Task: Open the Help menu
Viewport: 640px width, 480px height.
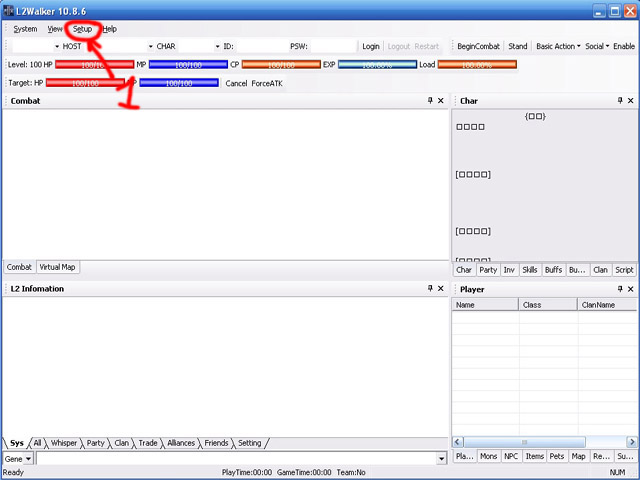Action: click(x=109, y=29)
